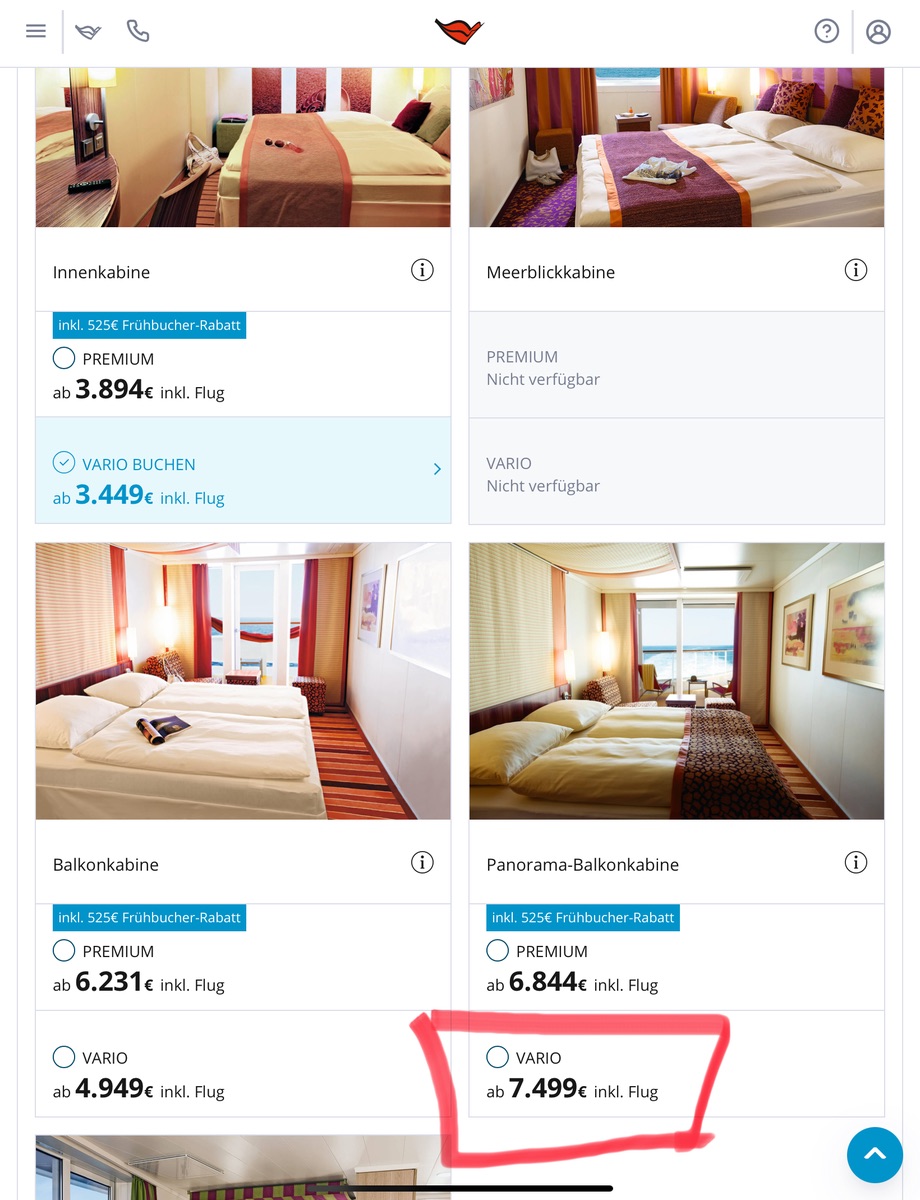Open the help question mark icon
Screen dimensions: 920x1200
(826, 31)
